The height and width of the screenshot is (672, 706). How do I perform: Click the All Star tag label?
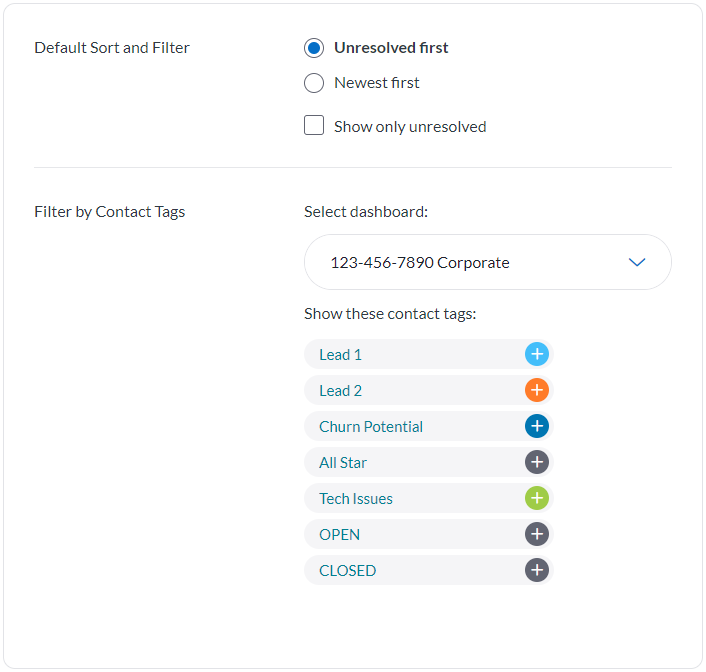[x=343, y=463]
